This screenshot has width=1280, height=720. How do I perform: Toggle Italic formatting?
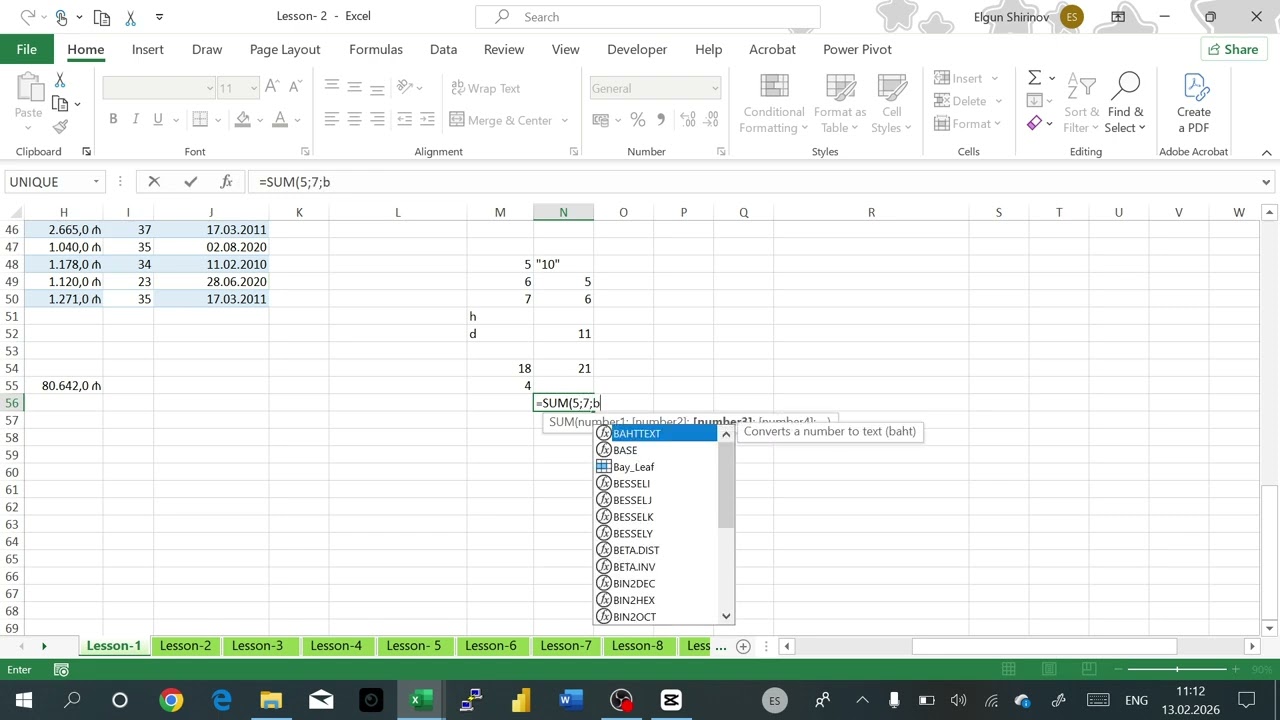[136, 120]
